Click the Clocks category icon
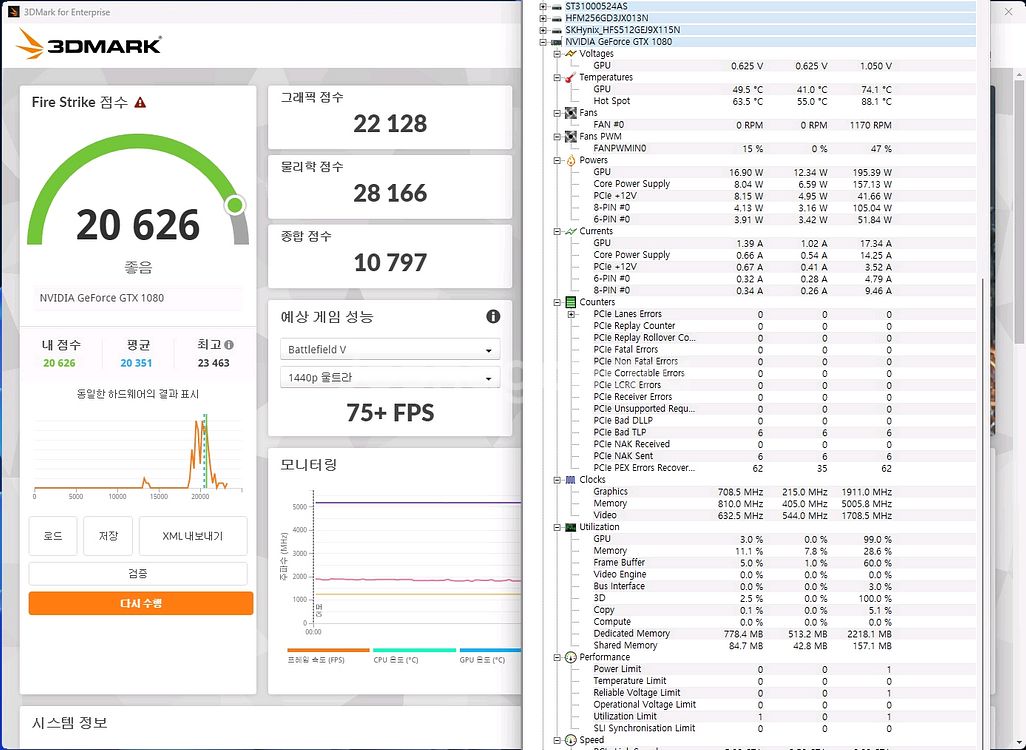 point(571,480)
